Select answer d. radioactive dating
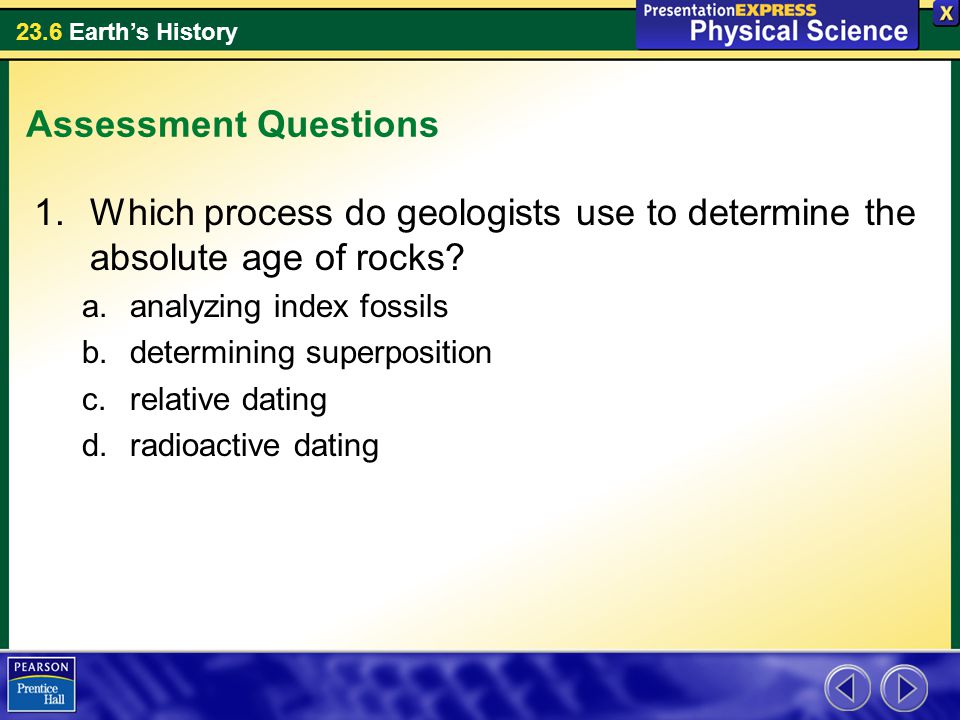The height and width of the screenshot is (720, 960). click(x=230, y=446)
